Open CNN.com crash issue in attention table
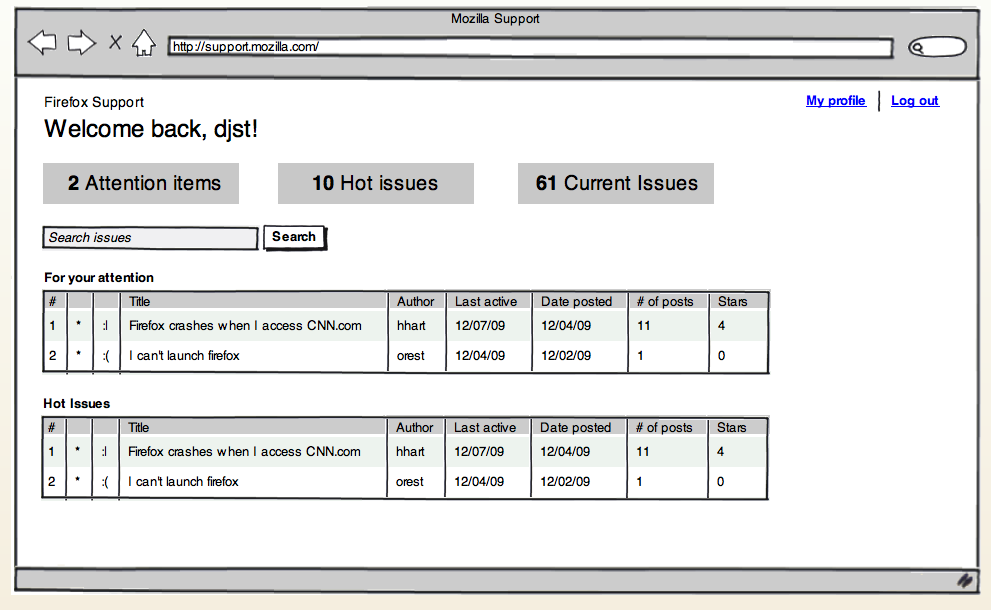 [x=245, y=326]
